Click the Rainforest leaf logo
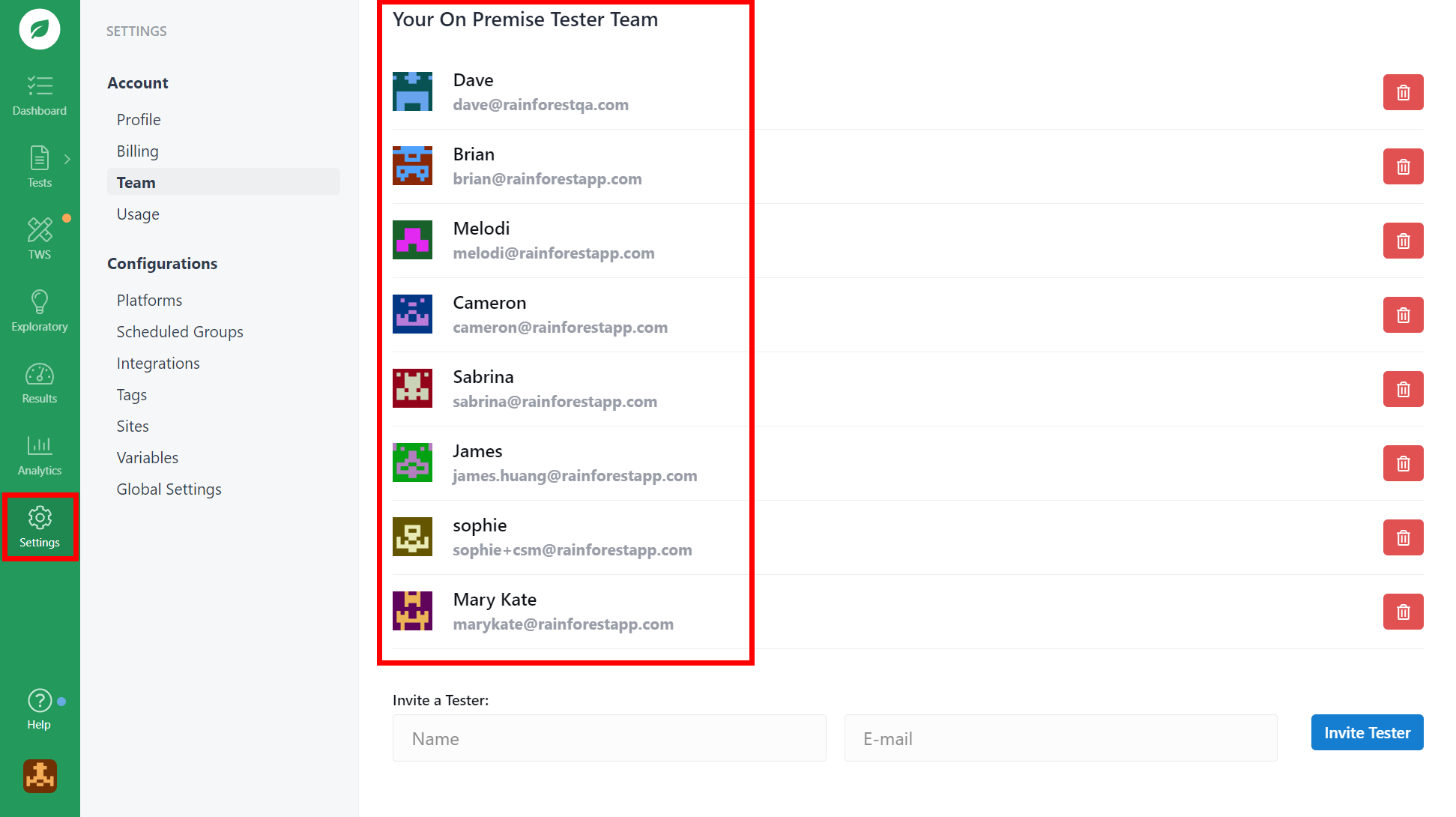The height and width of the screenshot is (817, 1456). pos(40,29)
